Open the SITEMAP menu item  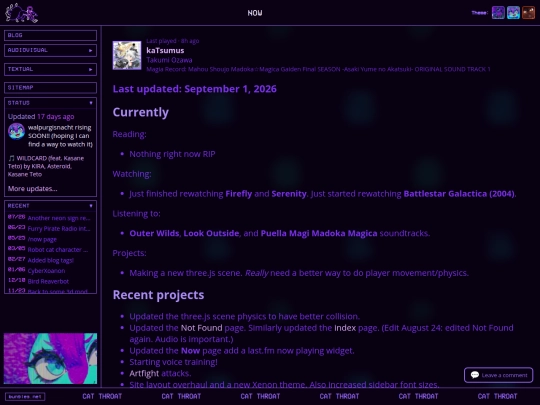point(50,87)
